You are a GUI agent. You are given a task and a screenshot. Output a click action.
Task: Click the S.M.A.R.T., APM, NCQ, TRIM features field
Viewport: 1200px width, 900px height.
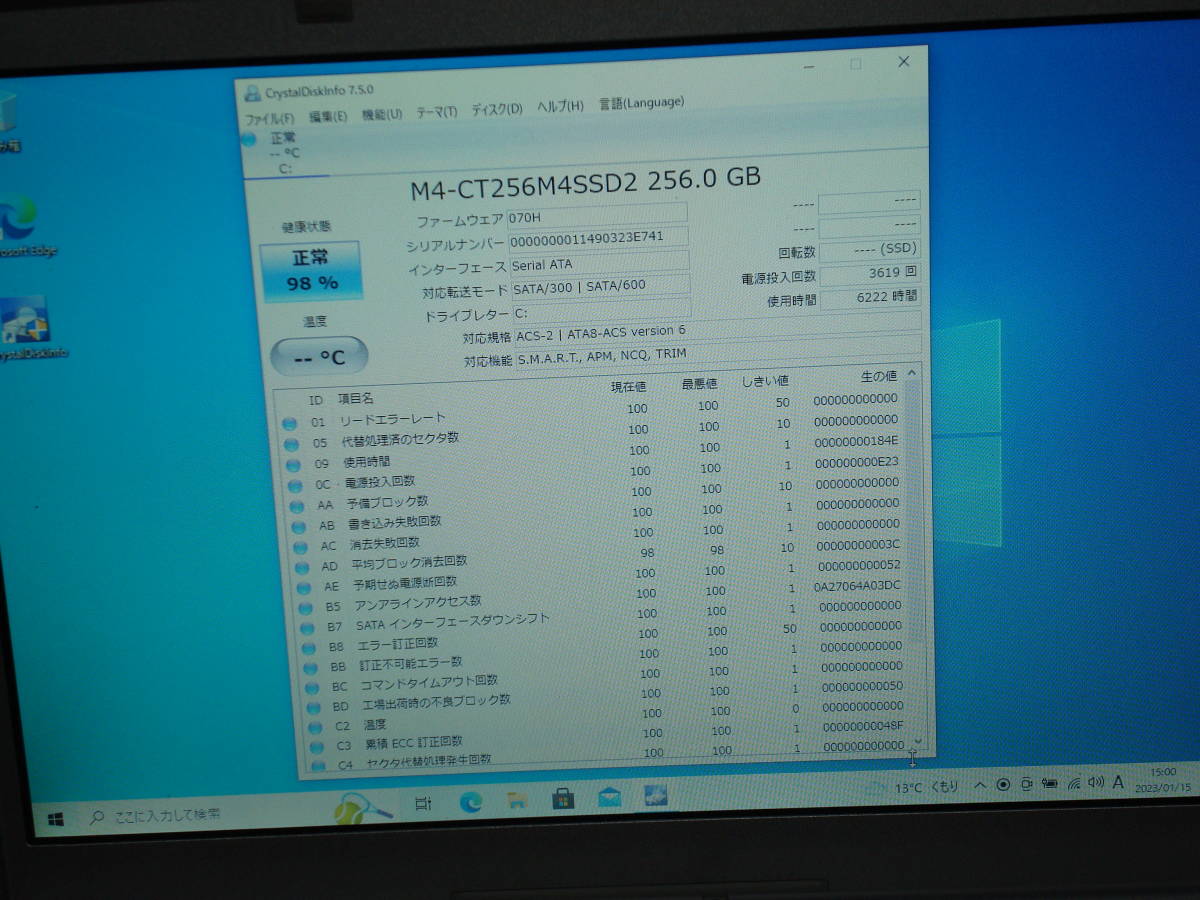(719, 354)
